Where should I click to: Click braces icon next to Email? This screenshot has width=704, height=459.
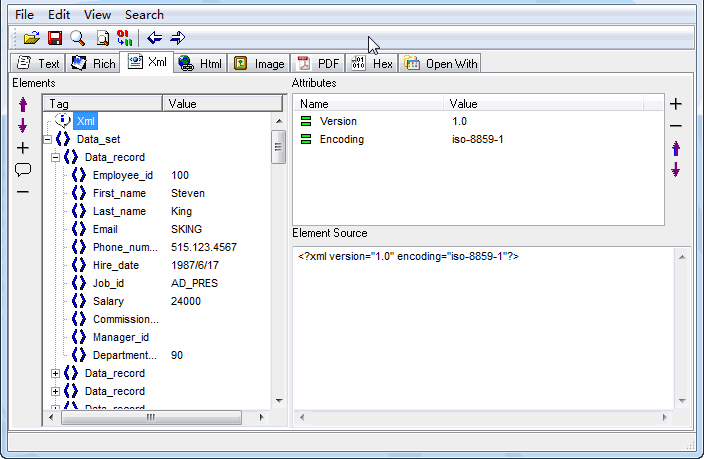point(79,229)
